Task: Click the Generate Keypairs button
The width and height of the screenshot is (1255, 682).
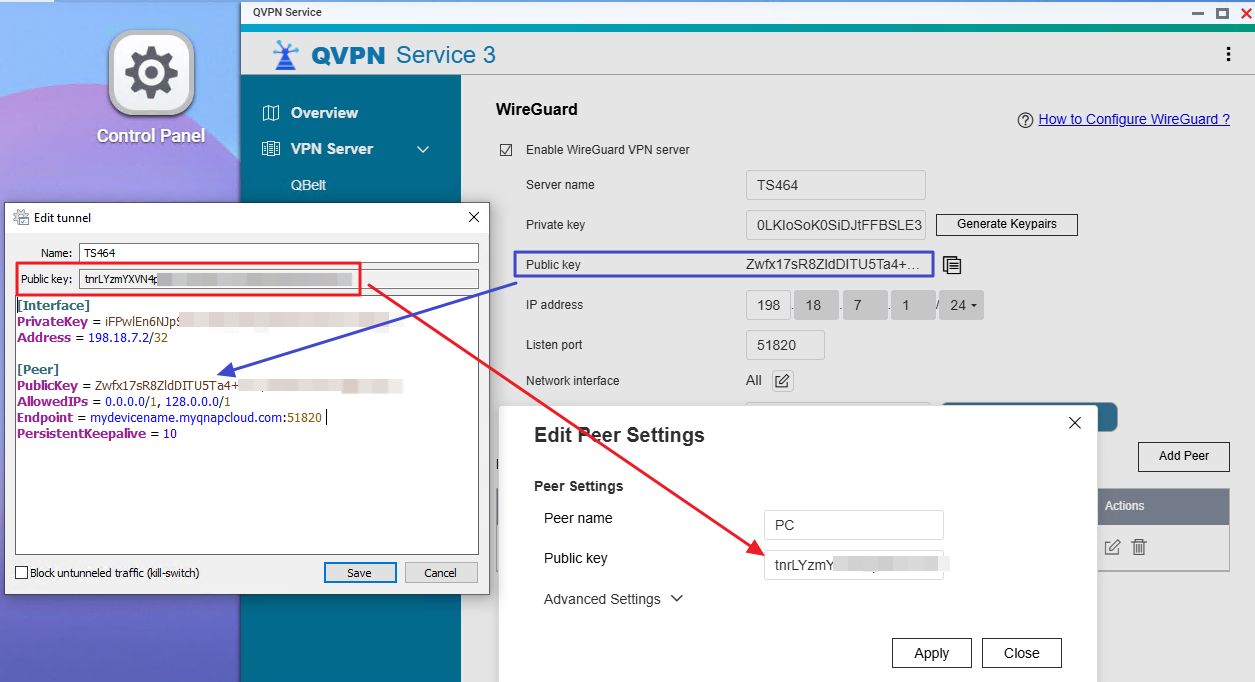Action: pos(1006,224)
